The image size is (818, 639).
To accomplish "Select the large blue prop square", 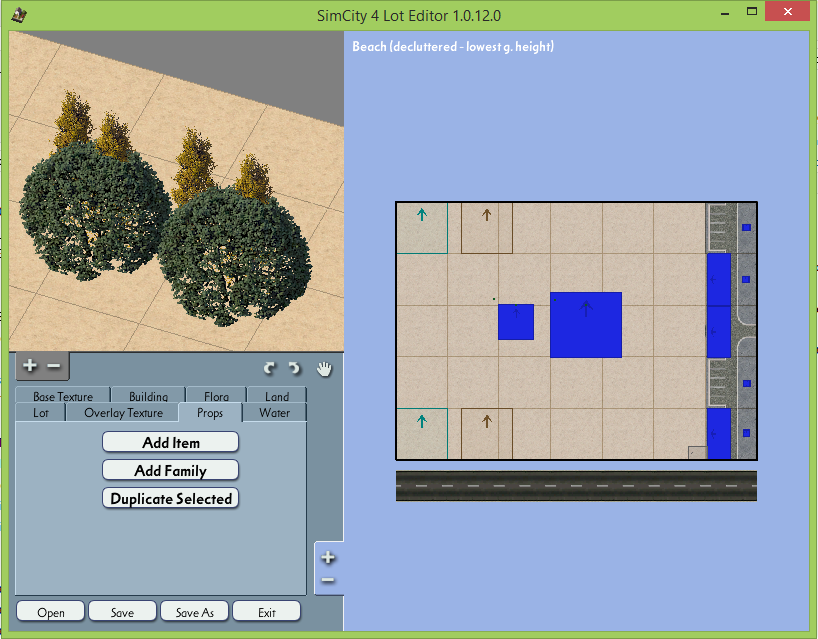I will click(586, 325).
